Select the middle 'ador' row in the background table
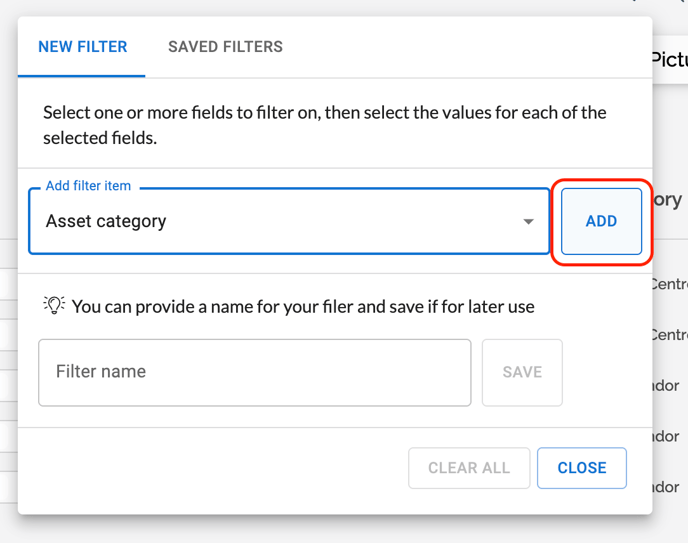Screen dimensions: 688x543 (x=667, y=436)
